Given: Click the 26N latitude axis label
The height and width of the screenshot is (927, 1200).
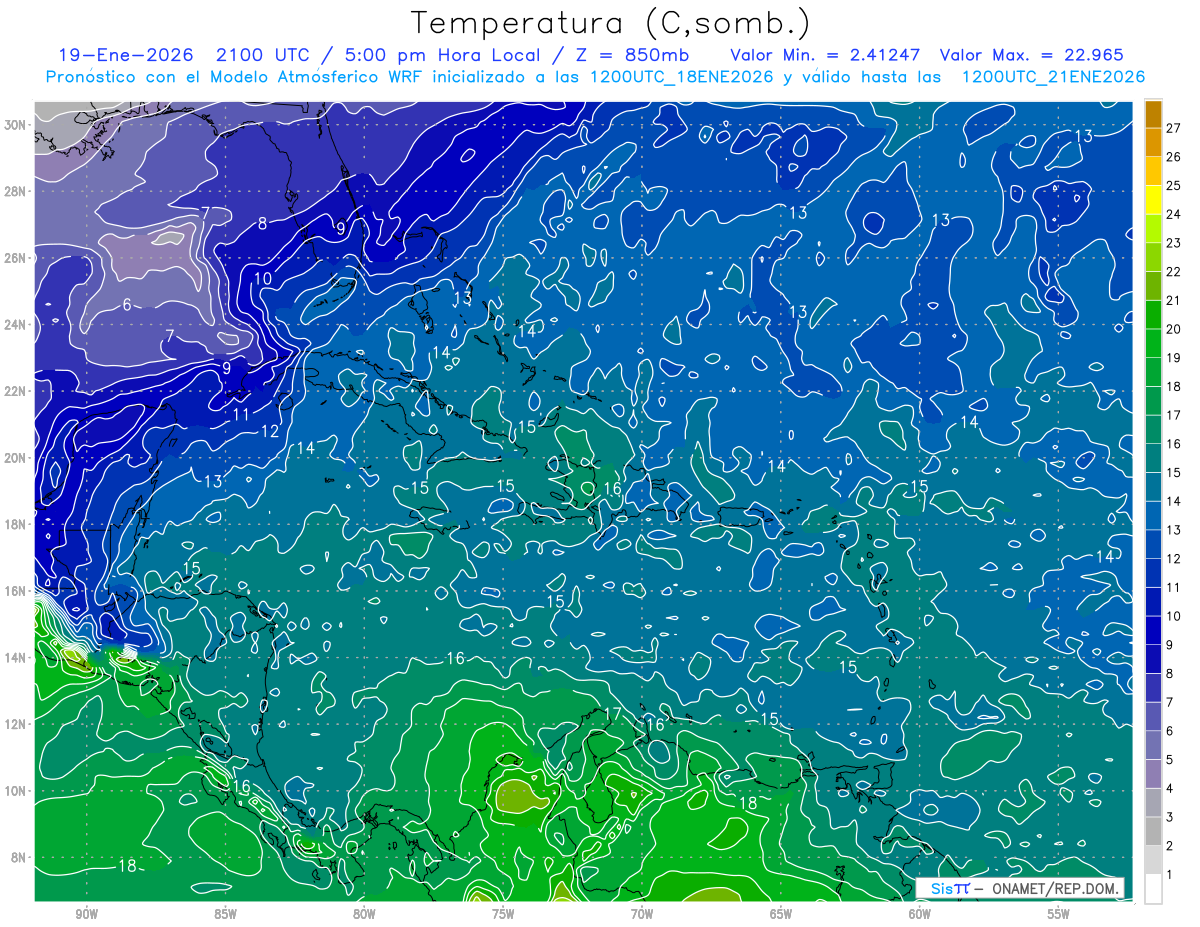Looking at the screenshot, I should coord(15,258).
